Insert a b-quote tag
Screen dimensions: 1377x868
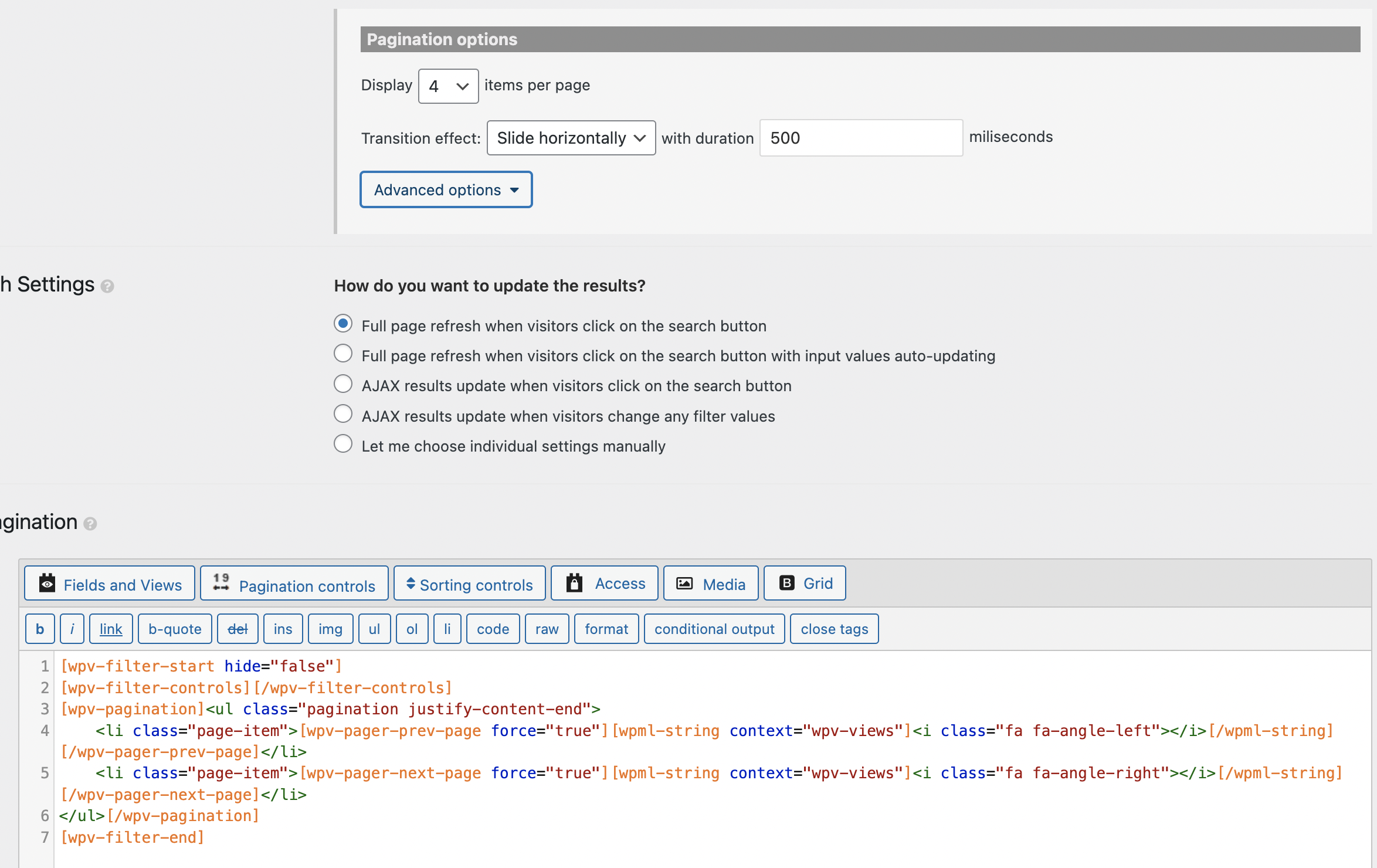(x=175, y=629)
